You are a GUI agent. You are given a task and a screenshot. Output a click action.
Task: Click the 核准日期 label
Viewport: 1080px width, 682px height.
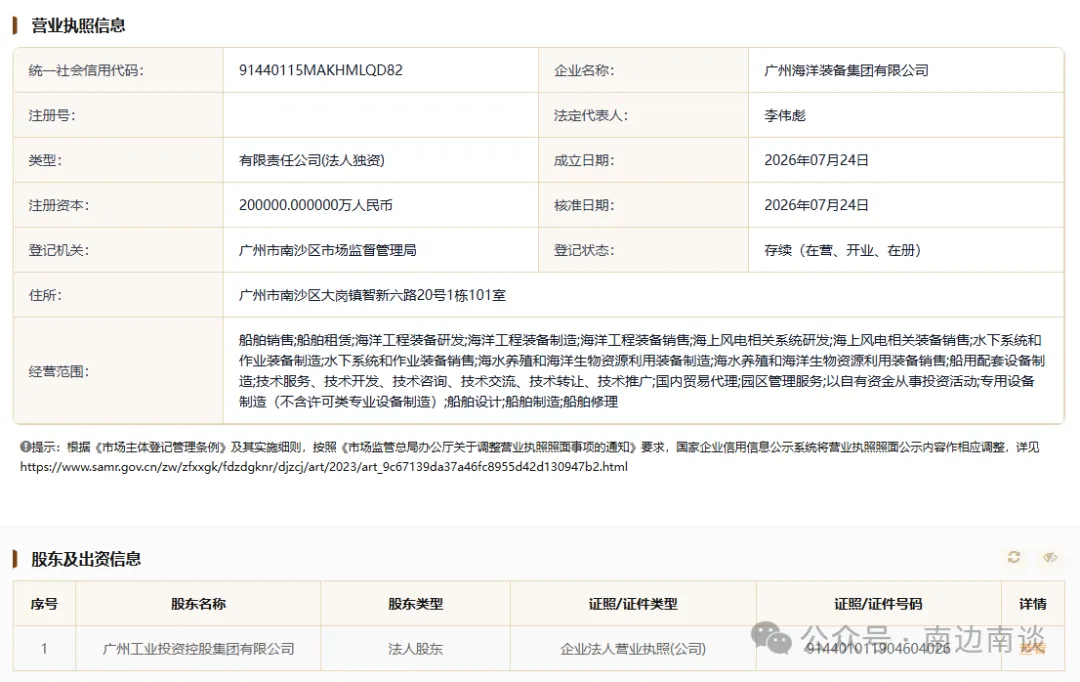584,205
